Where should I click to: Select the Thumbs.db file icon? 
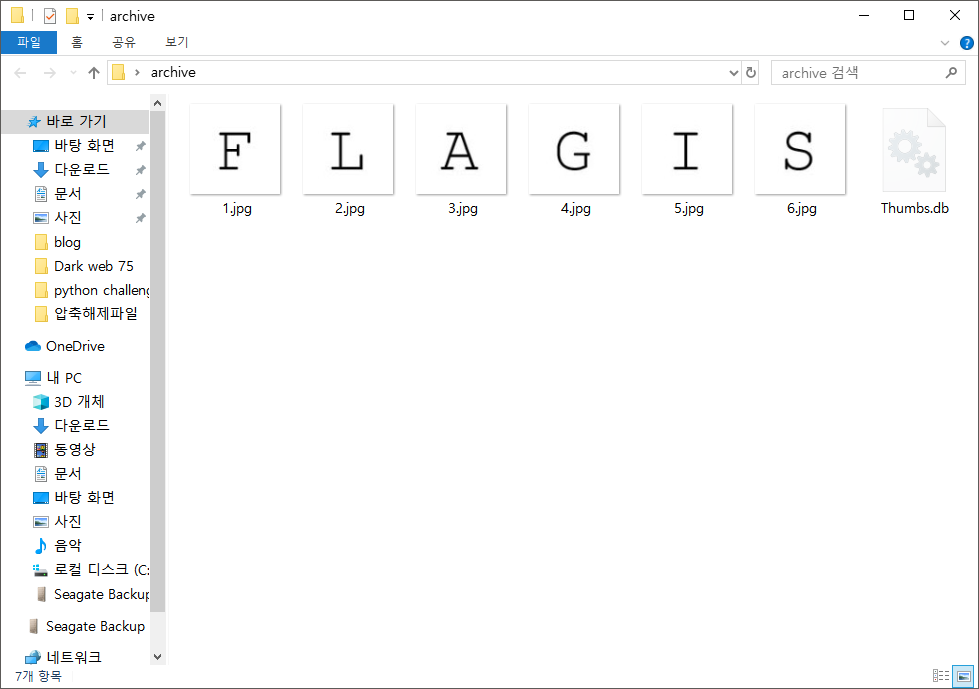coord(914,150)
